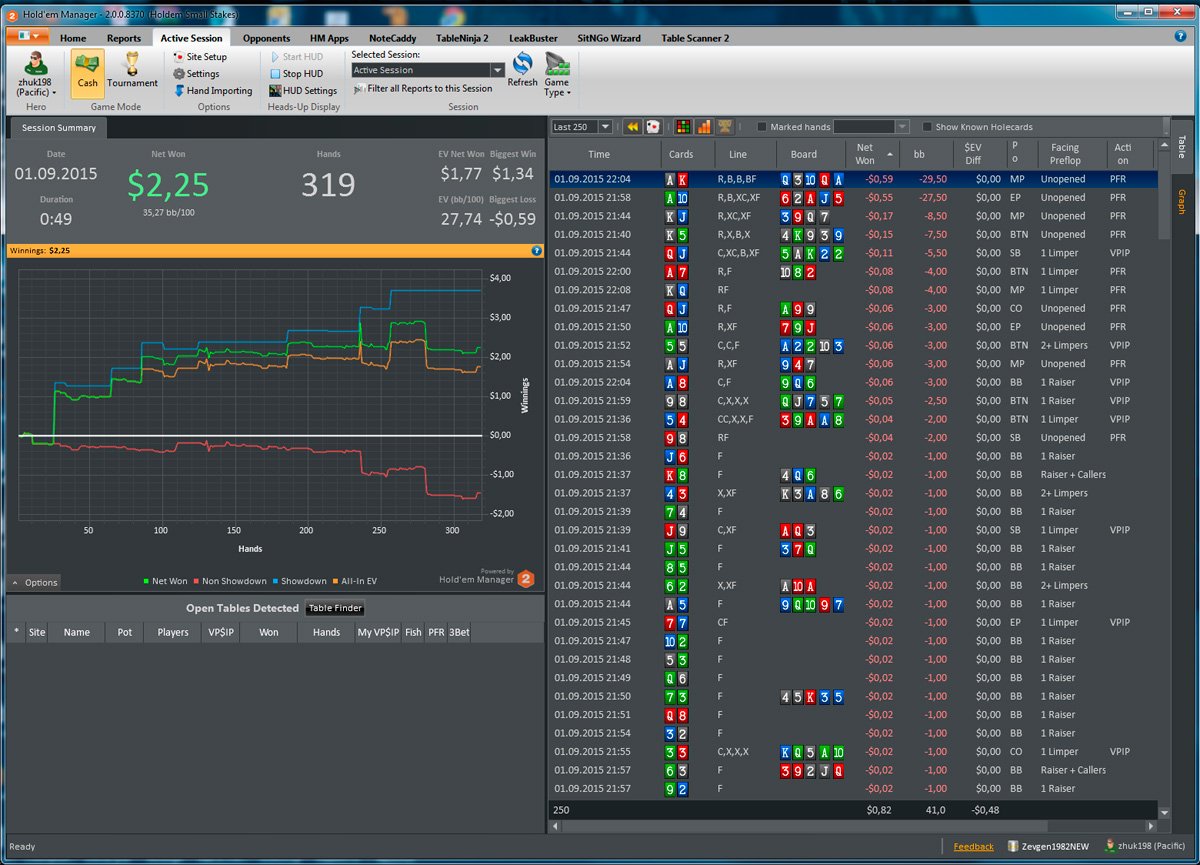Open Site Setup options
The height and width of the screenshot is (865, 1200).
[x=200, y=57]
